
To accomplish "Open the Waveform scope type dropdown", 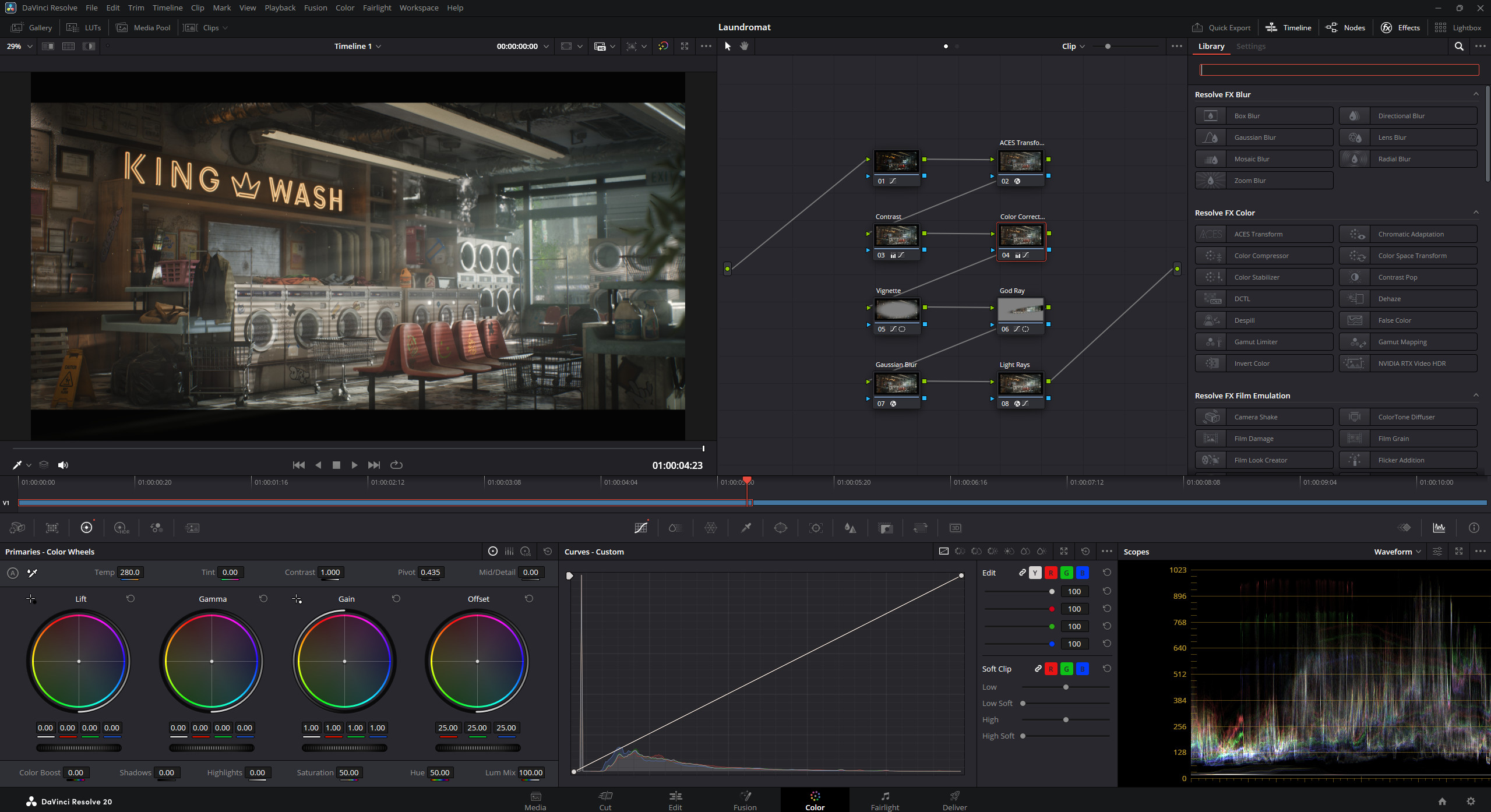I will (1397, 551).
